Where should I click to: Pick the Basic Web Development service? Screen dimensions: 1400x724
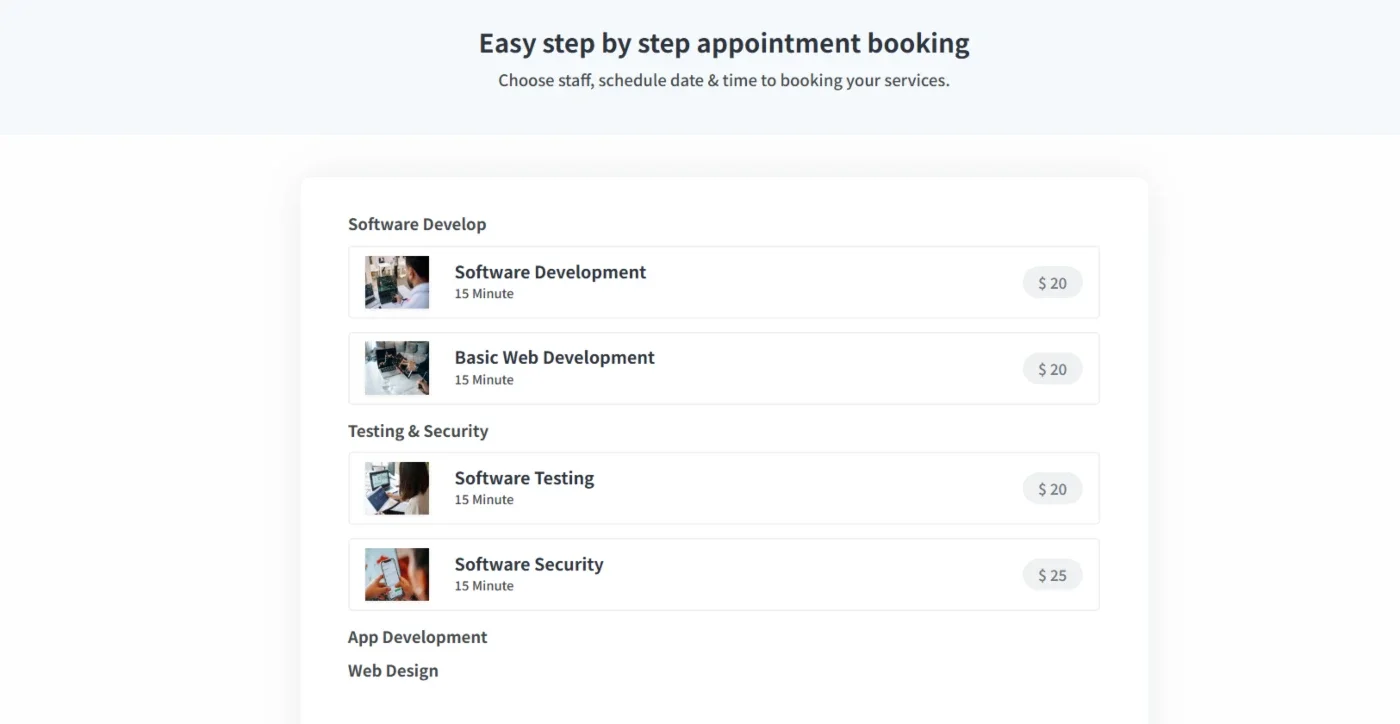click(x=724, y=368)
